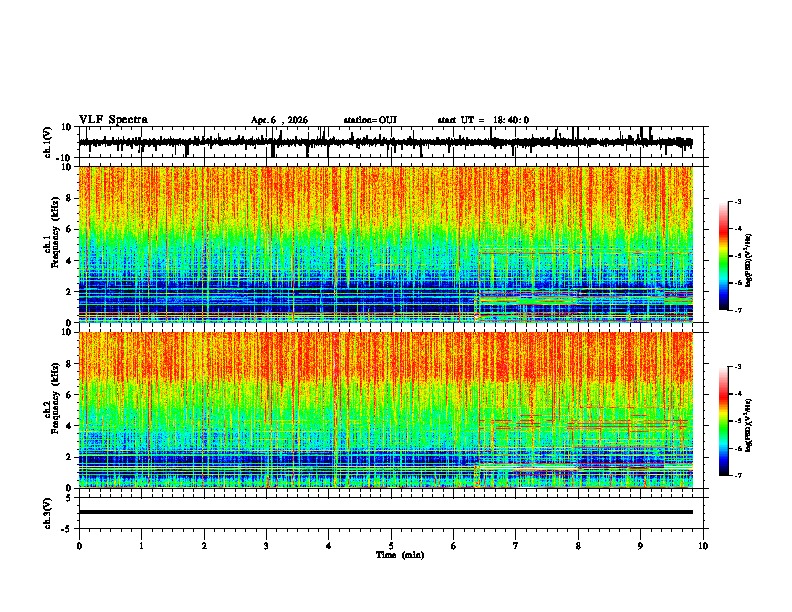This screenshot has width=792, height=612.
Task: Click the 'Time (min)' axis label
Action: 400,555
